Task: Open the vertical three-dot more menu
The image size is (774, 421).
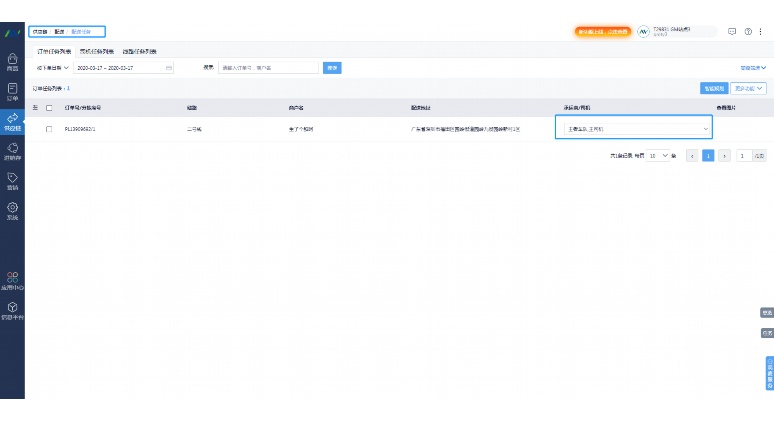Action: pyautogui.click(x=760, y=32)
